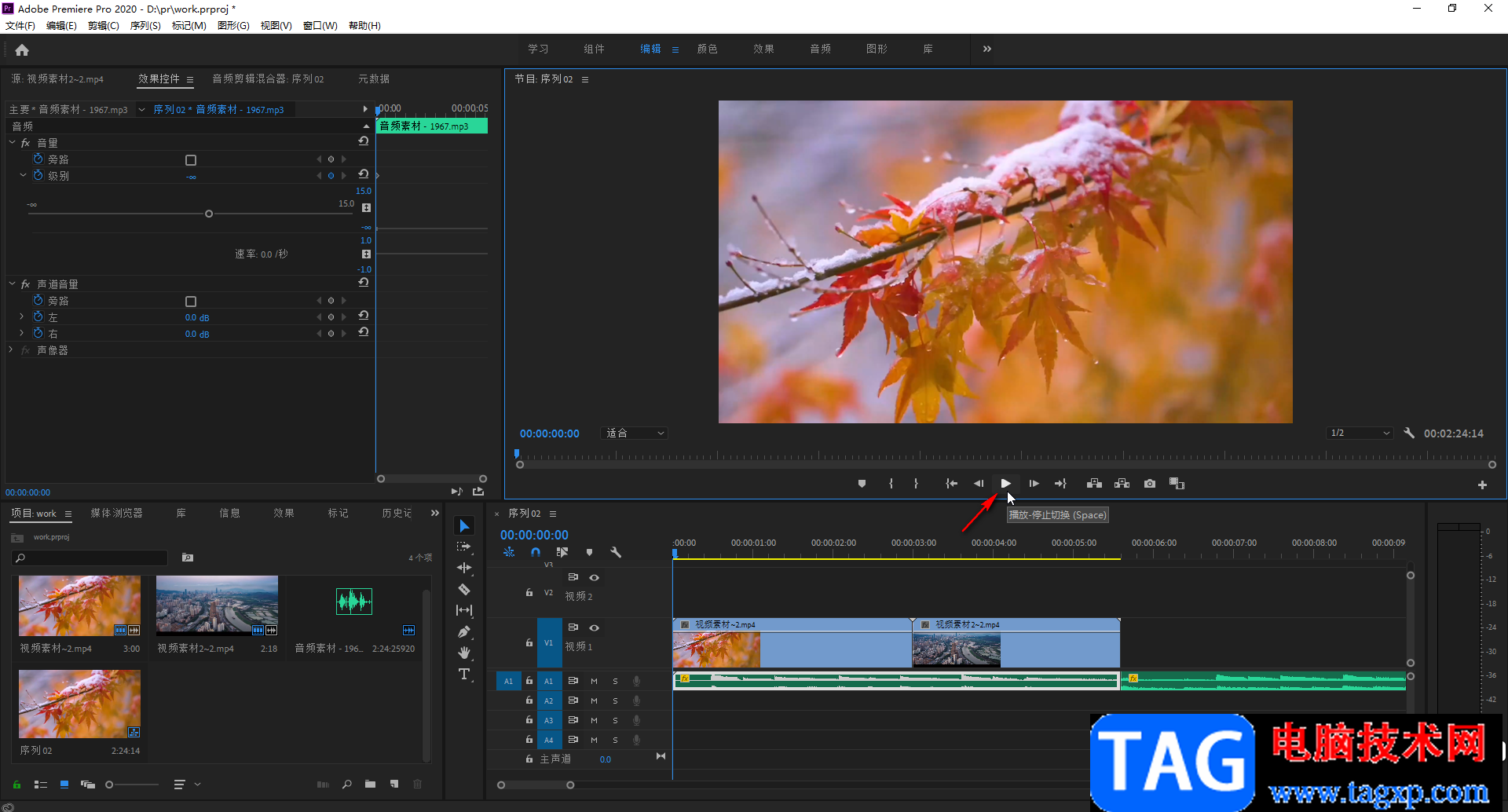Mute audio track A1
Viewport: 1508px width, 812px height.
594,681
